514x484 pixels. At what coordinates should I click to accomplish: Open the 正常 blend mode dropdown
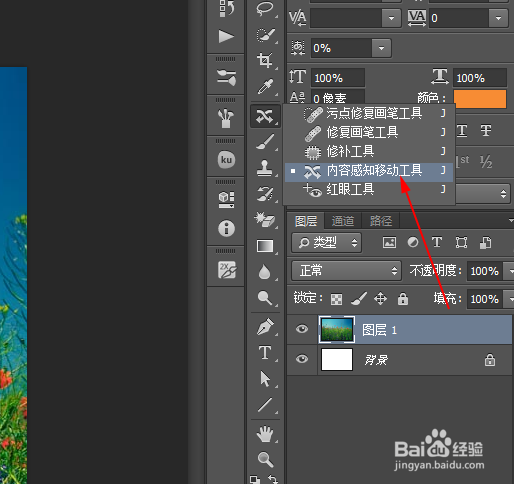coord(346,271)
